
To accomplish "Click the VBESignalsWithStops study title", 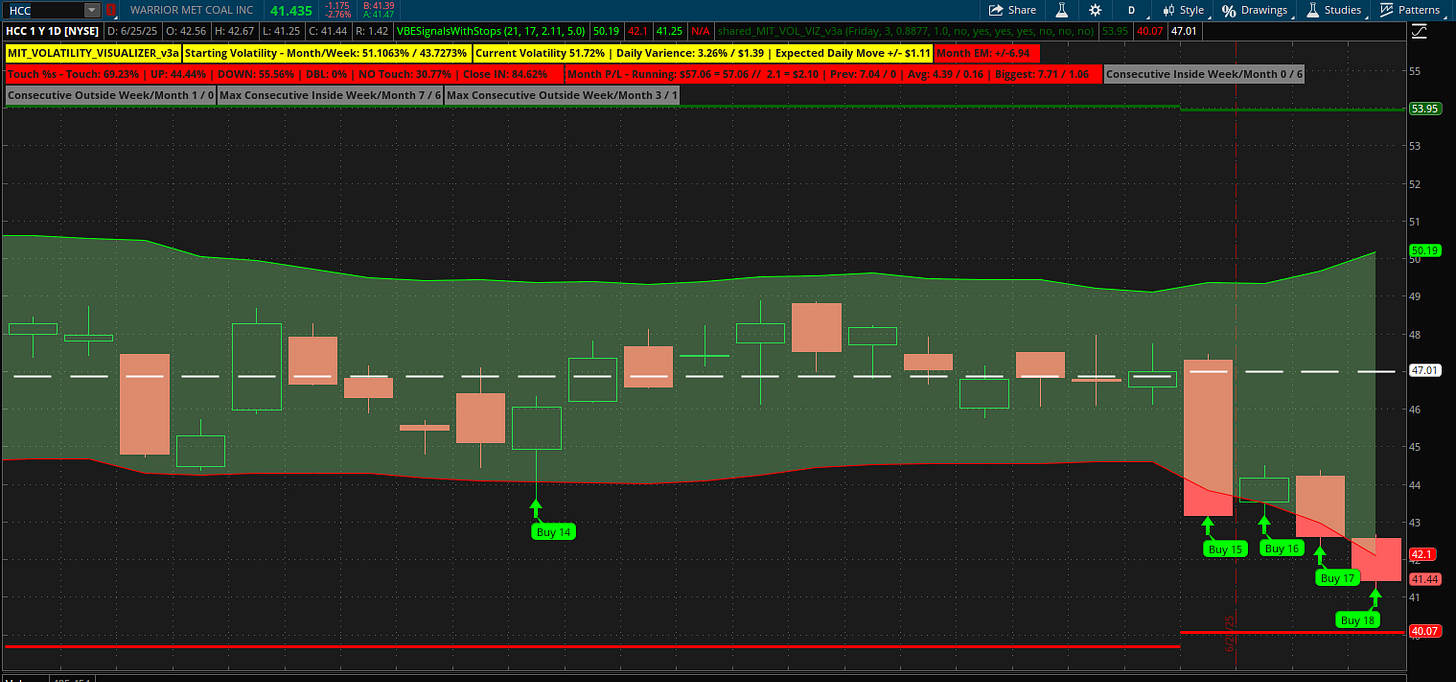I will tap(492, 31).
